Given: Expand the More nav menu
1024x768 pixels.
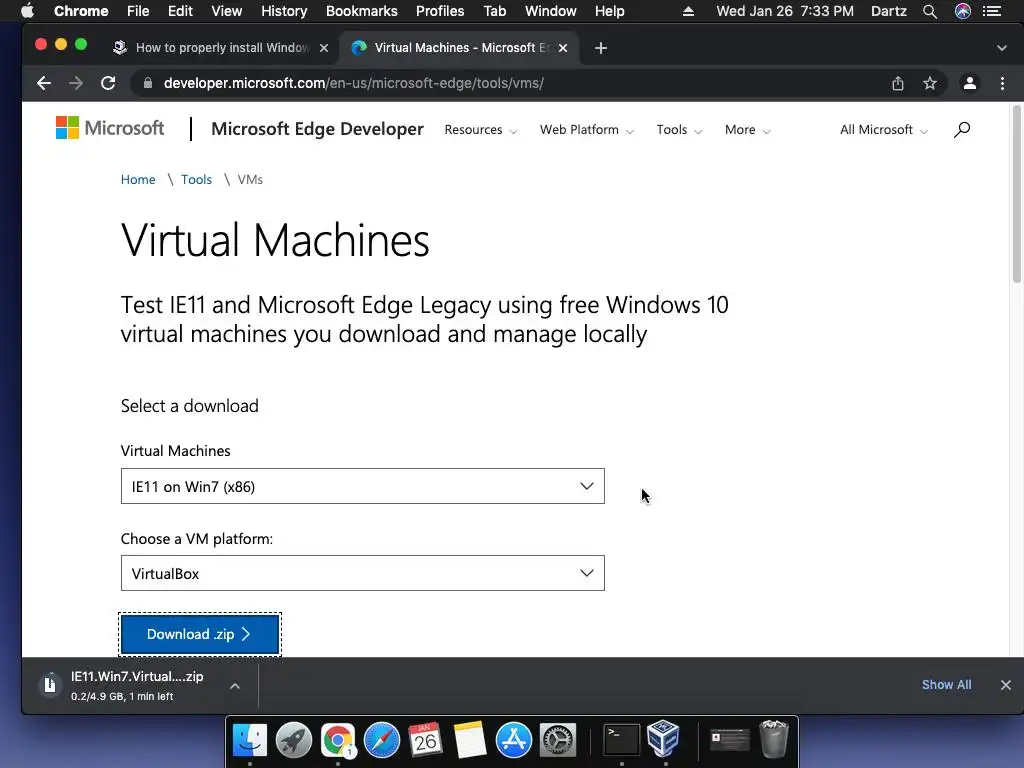Looking at the screenshot, I should [748, 129].
